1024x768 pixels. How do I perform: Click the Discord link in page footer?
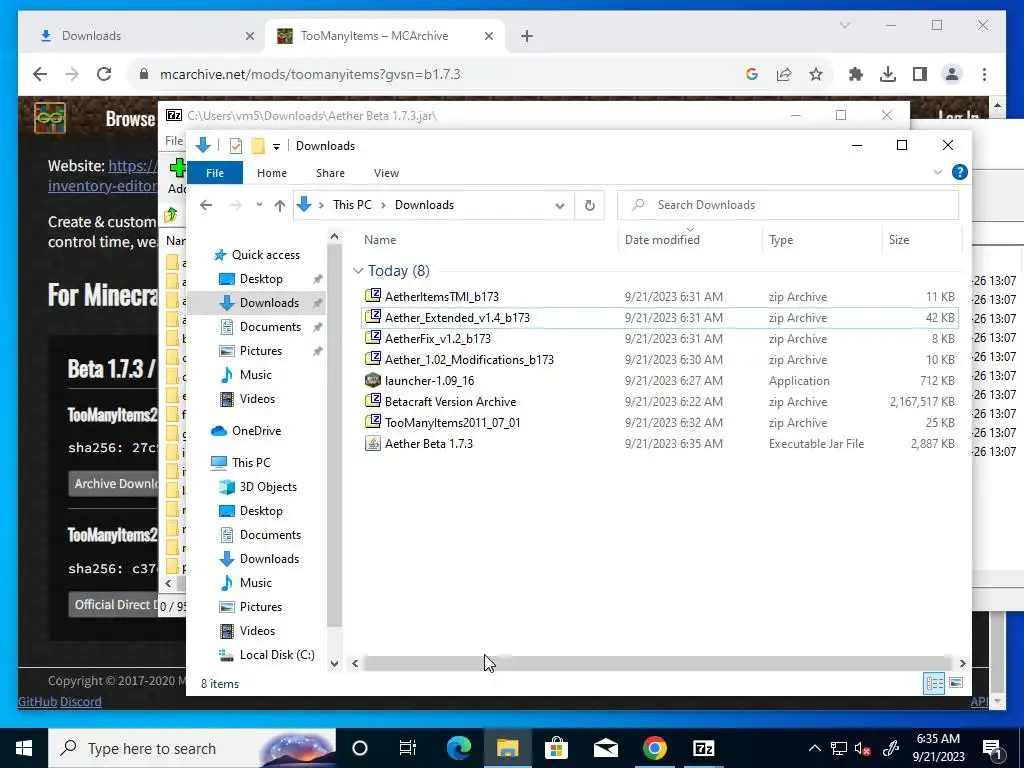point(81,701)
